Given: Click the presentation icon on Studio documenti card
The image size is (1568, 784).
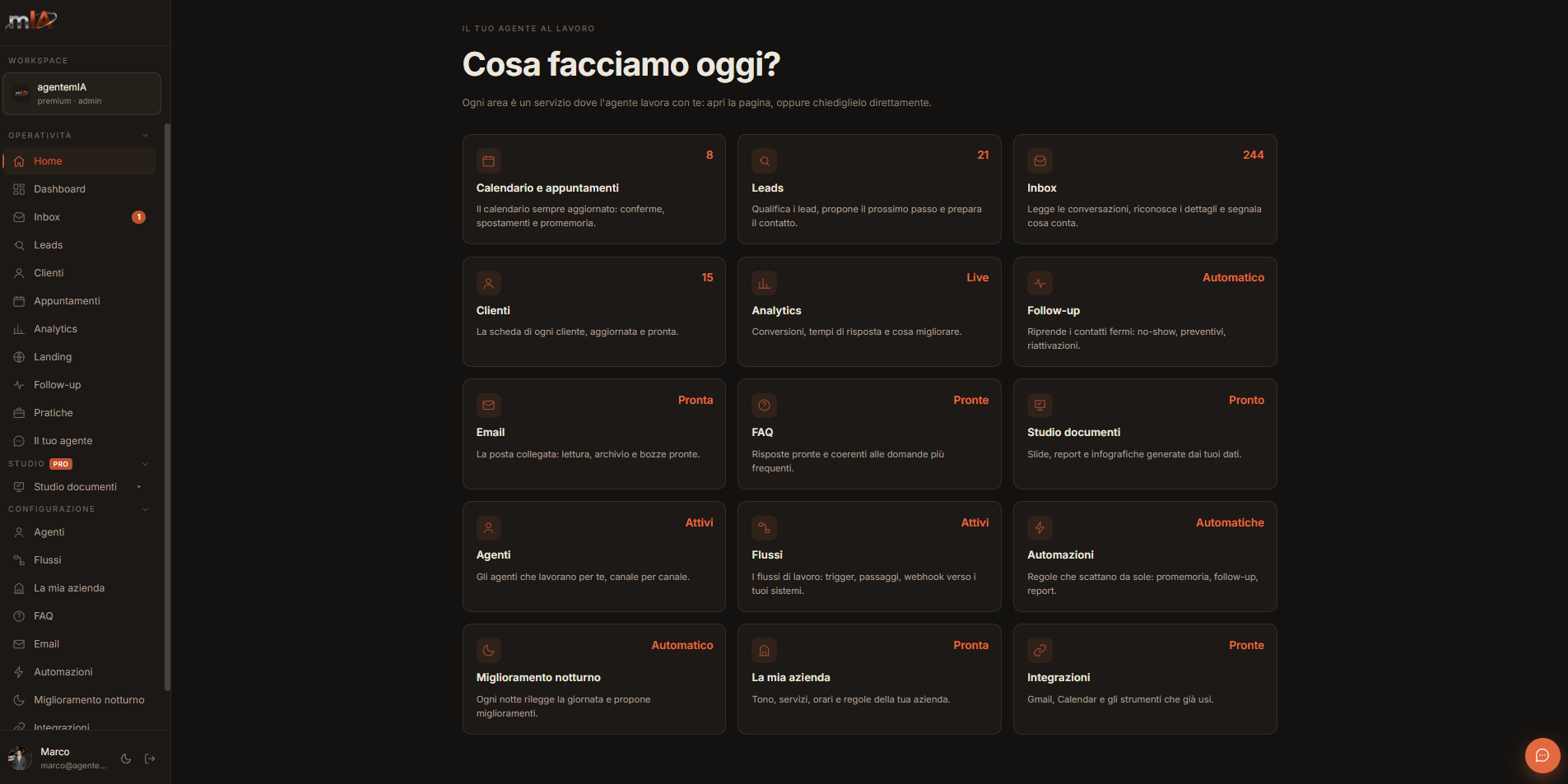Looking at the screenshot, I should 1040,406.
